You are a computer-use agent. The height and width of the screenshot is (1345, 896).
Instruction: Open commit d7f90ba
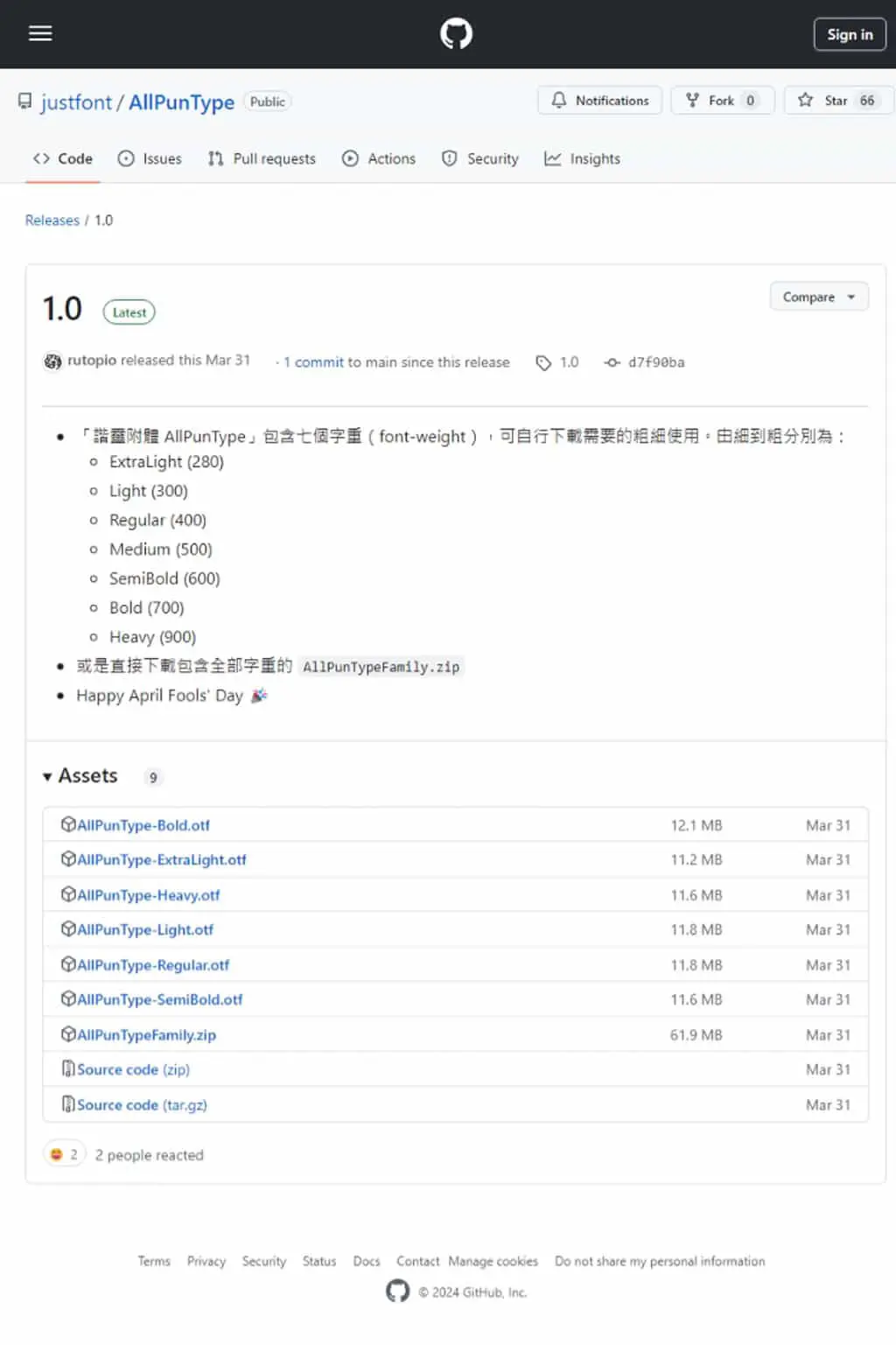pyautogui.click(x=645, y=362)
